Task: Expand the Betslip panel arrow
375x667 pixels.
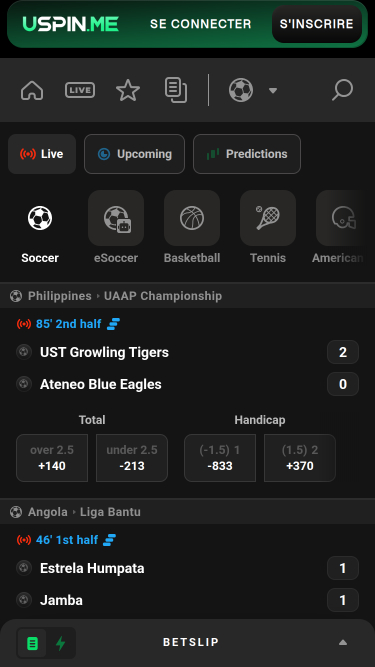Action: [x=343, y=643]
